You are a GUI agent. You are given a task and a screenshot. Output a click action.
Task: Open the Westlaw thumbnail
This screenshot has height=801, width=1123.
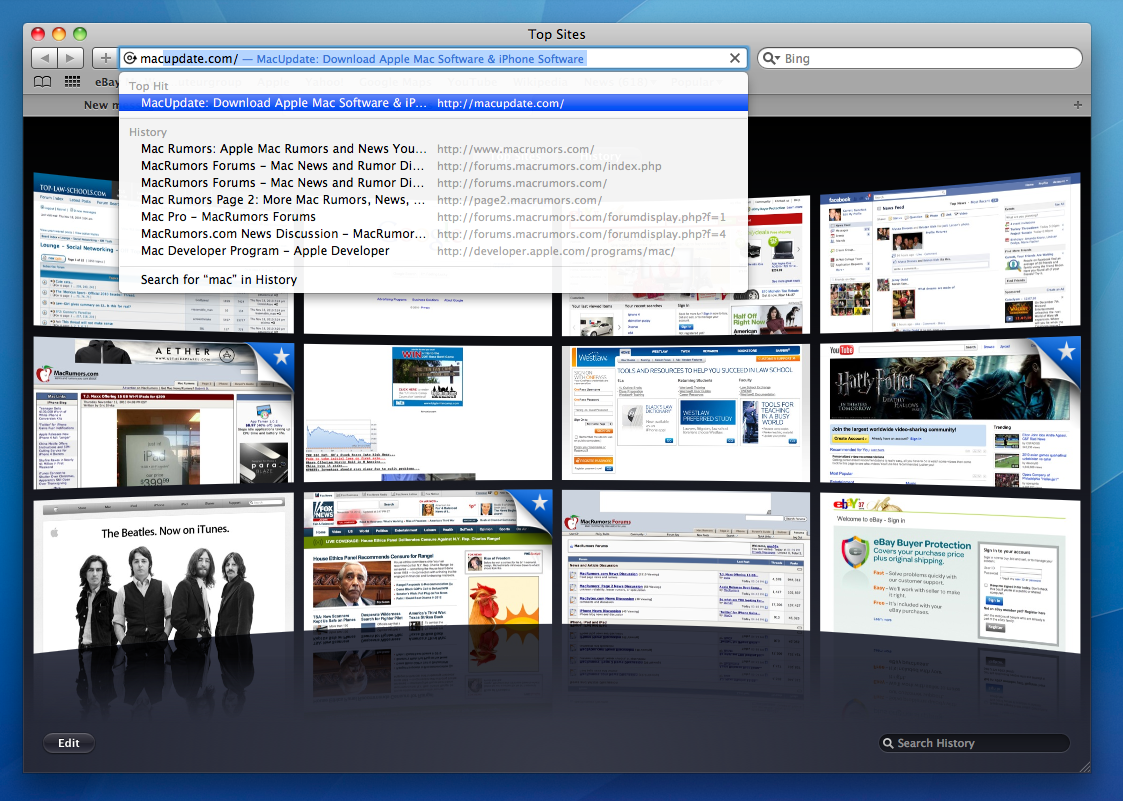[686, 412]
